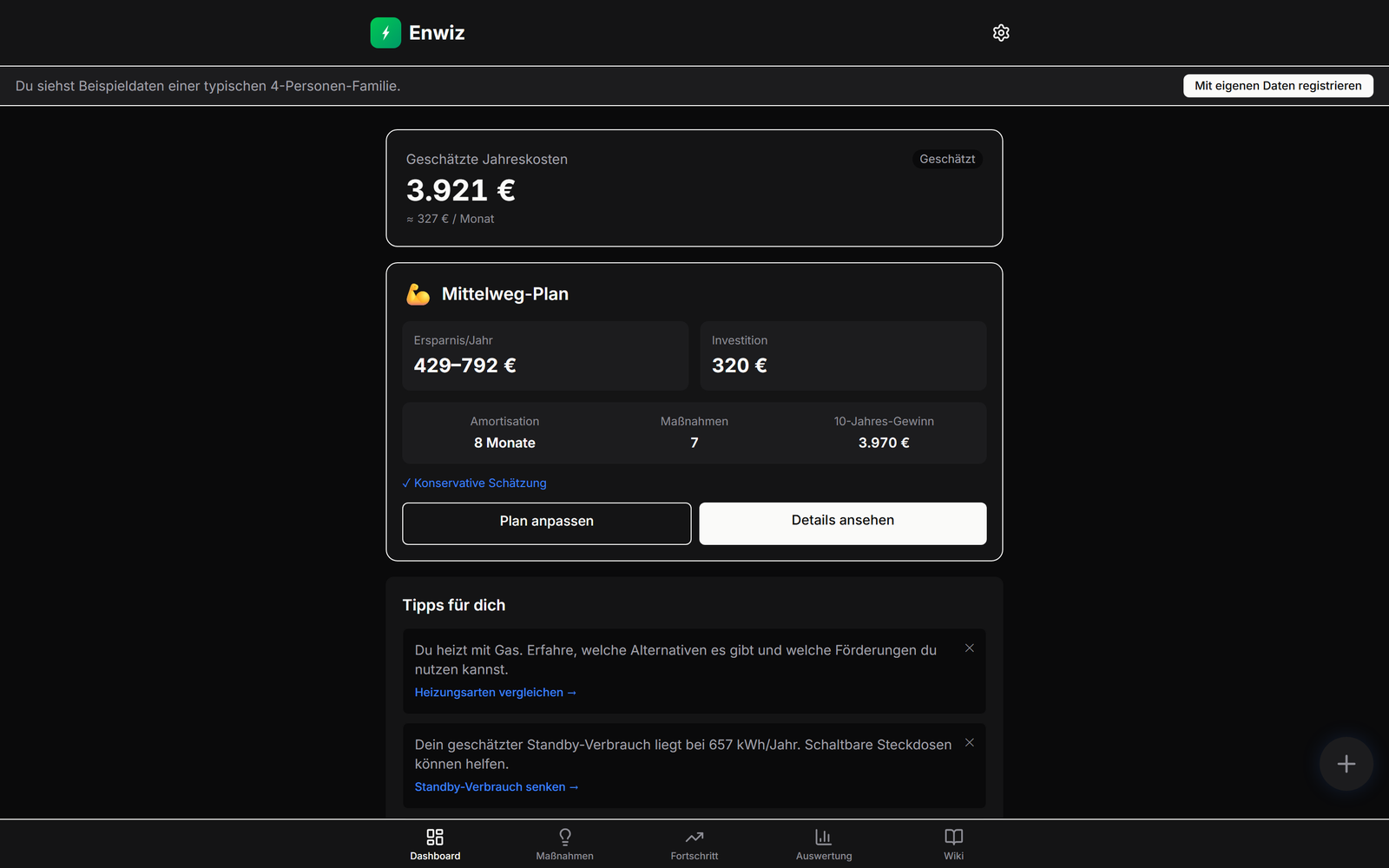The width and height of the screenshot is (1389, 868).
Task: Follow the Heizungsarten vergleichen link
Action: [496, 693]
